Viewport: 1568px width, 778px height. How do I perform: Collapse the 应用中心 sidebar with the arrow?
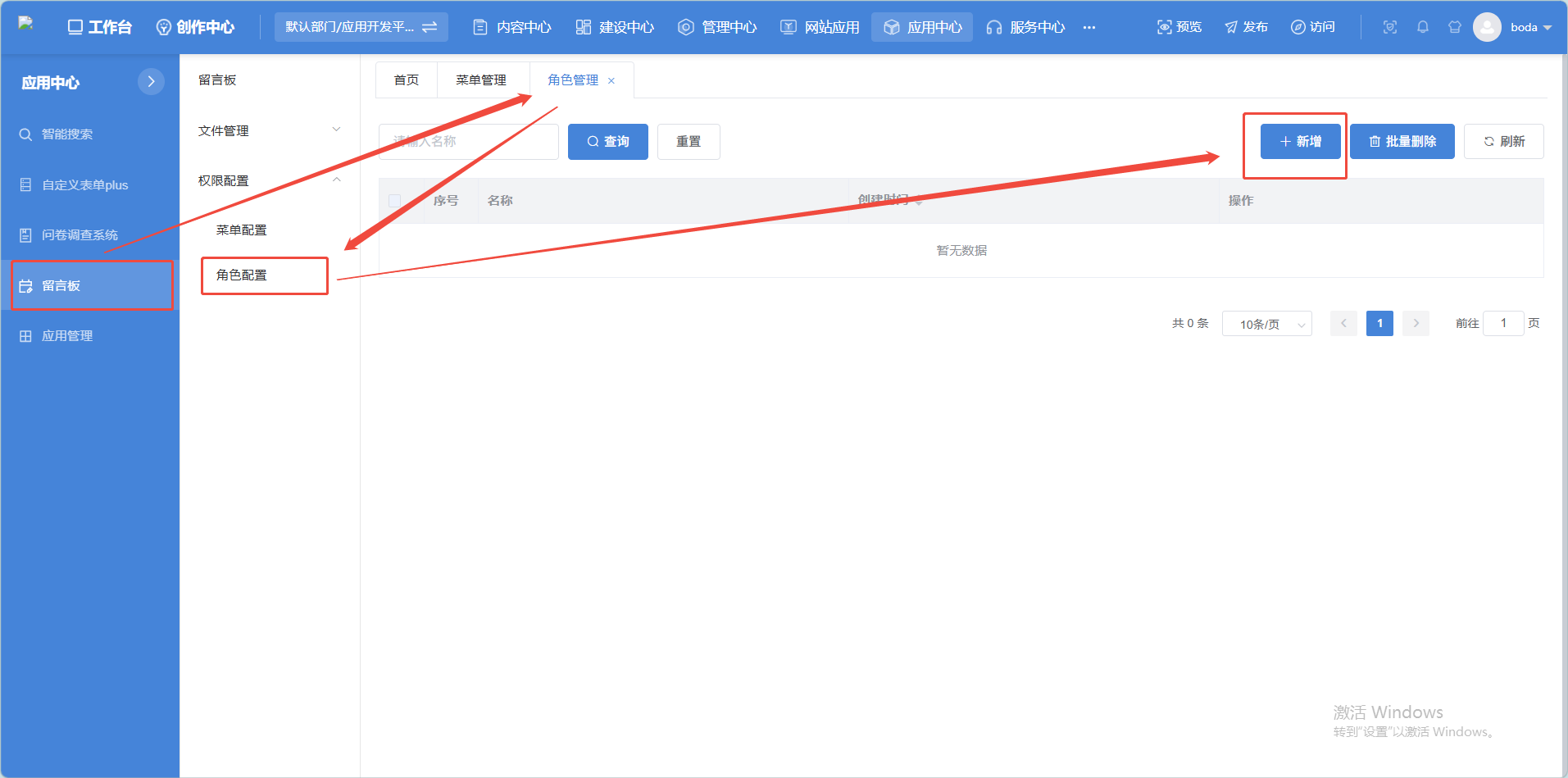click(x=151, y=81)
